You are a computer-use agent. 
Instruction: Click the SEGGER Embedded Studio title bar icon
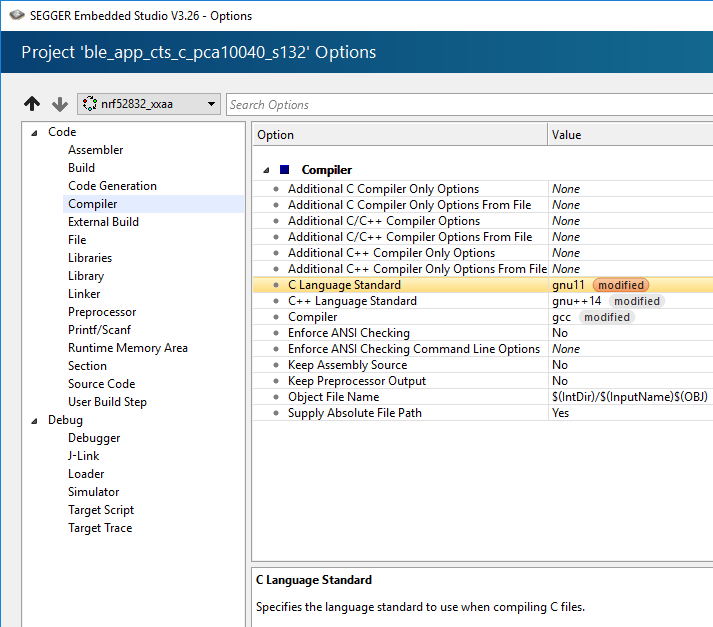tap(17, 15)
